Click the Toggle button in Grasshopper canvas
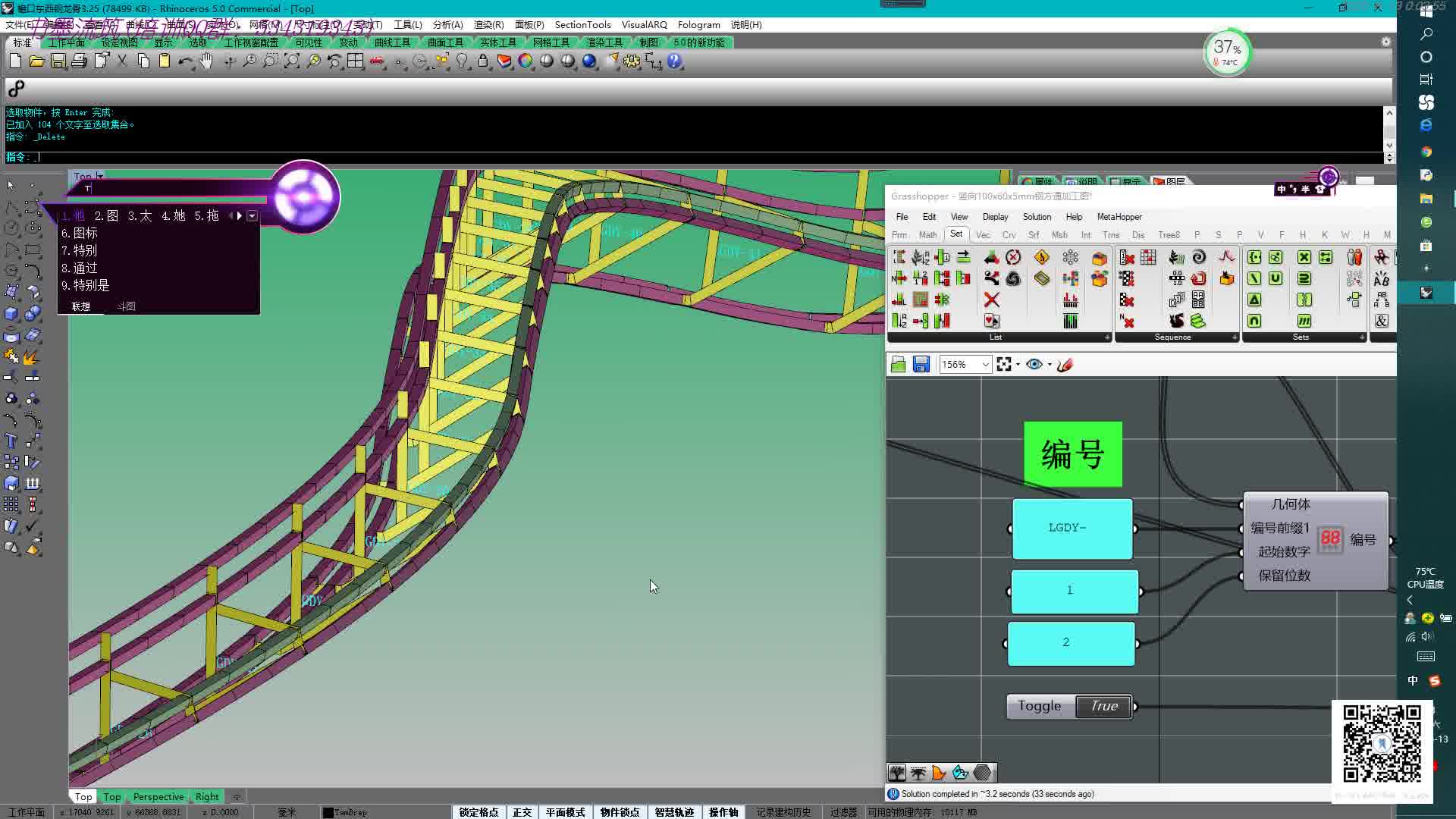The width and height of the screenshot is (1456, 819). coord(1040,706)
